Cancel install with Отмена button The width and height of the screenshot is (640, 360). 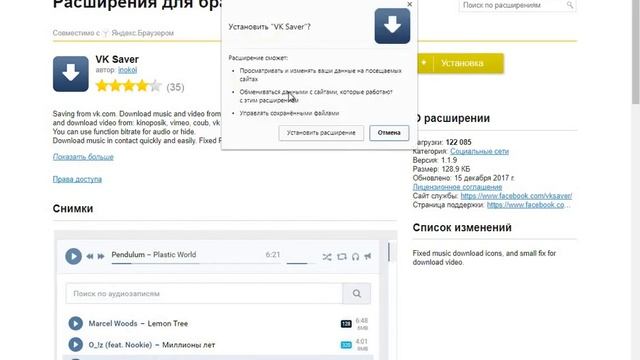pyautogui.click(x=389, y=133)
